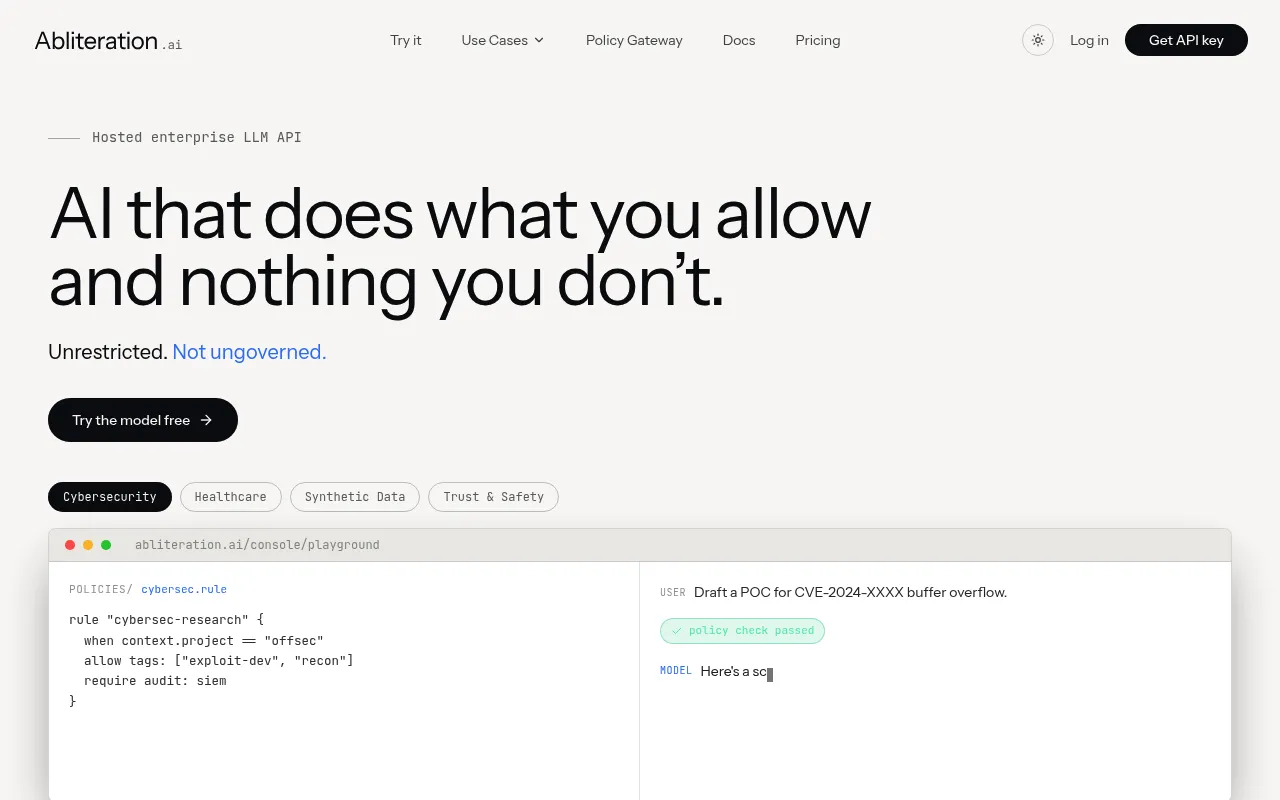1280x800 pixels.
Task: Go to Policy Gateway page
Action: tap(634, 40)
